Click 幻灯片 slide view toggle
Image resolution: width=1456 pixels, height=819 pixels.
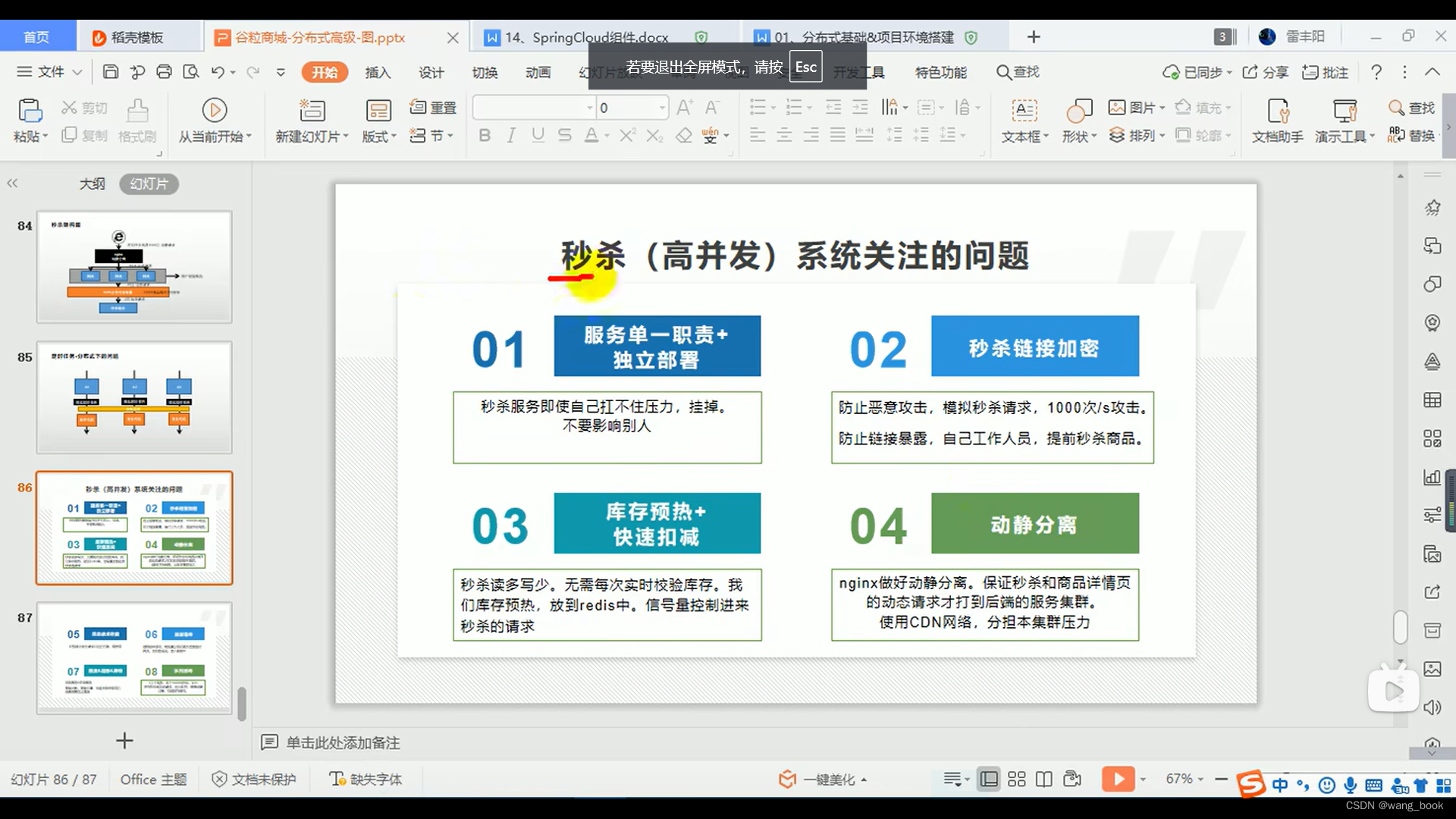[x=148, y=183]
